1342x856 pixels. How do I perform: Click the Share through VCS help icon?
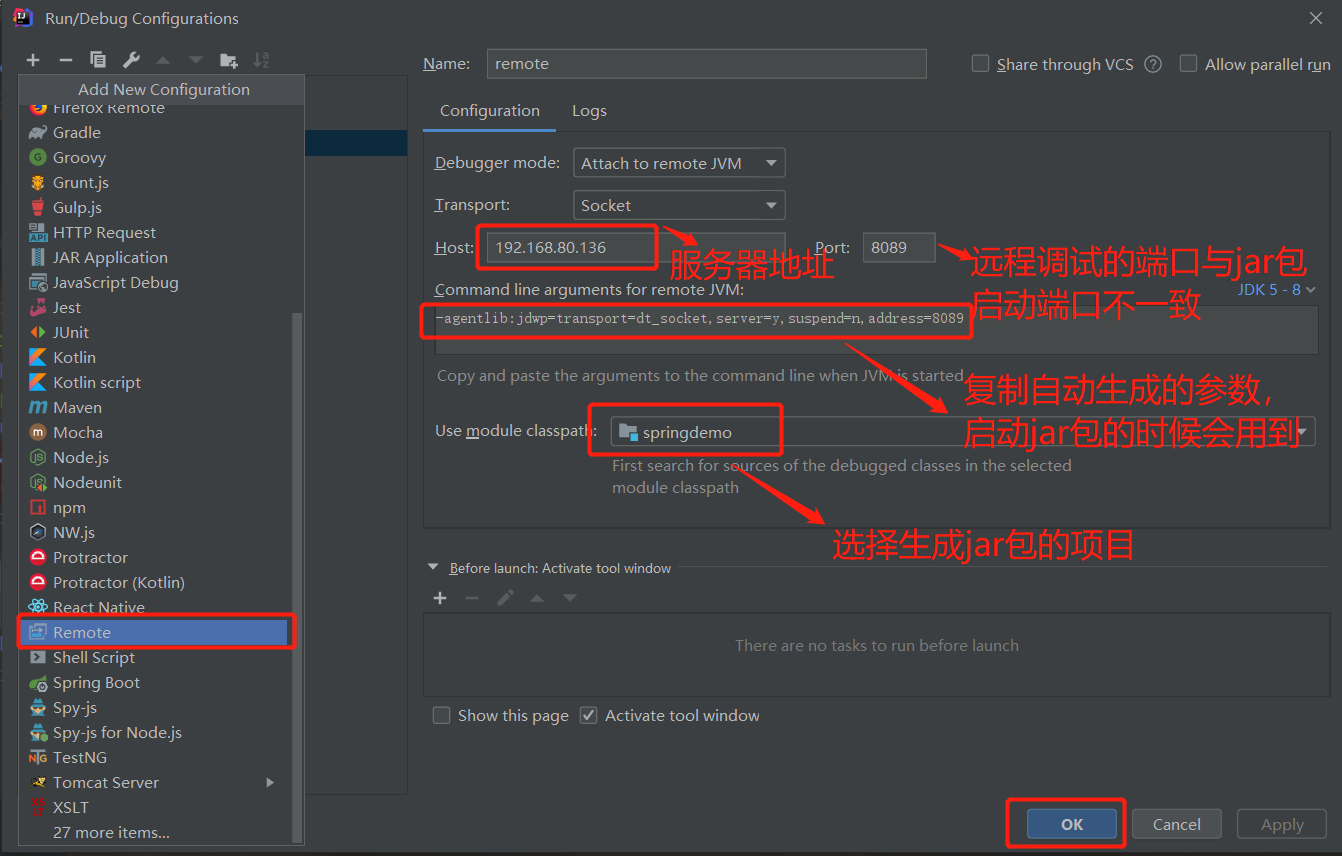point(1153,64)
